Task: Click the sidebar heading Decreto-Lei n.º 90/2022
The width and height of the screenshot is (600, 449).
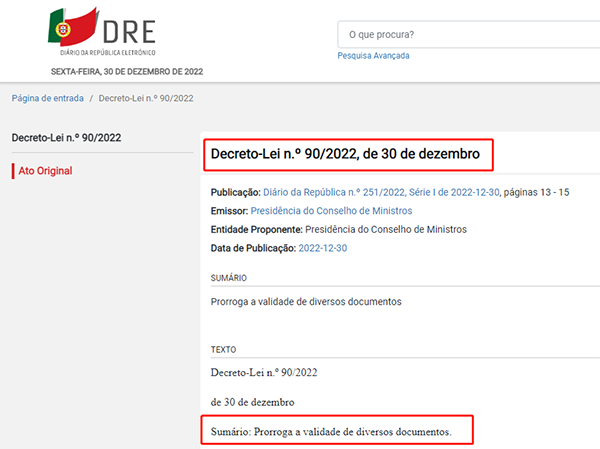Action: (x=66, y=138)
